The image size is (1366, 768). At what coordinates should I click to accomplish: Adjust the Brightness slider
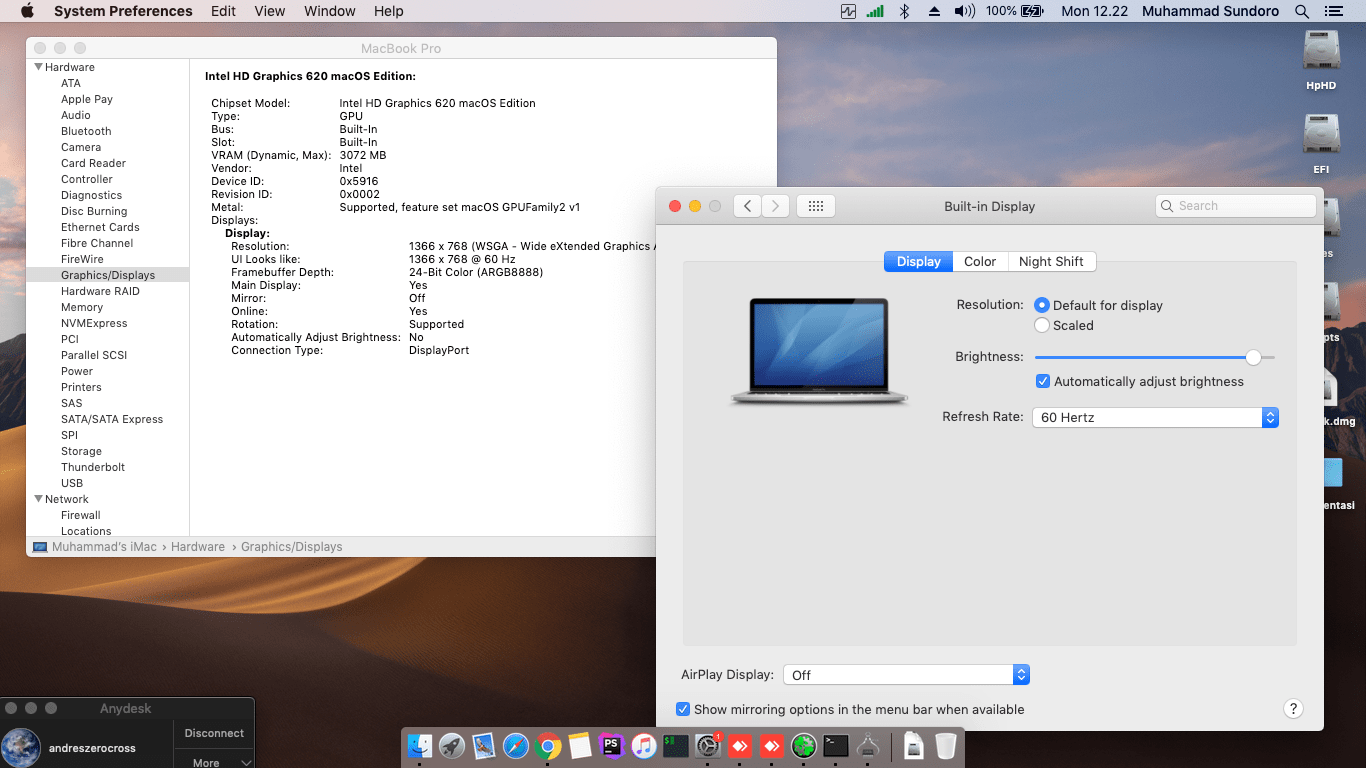[1253, 356]
